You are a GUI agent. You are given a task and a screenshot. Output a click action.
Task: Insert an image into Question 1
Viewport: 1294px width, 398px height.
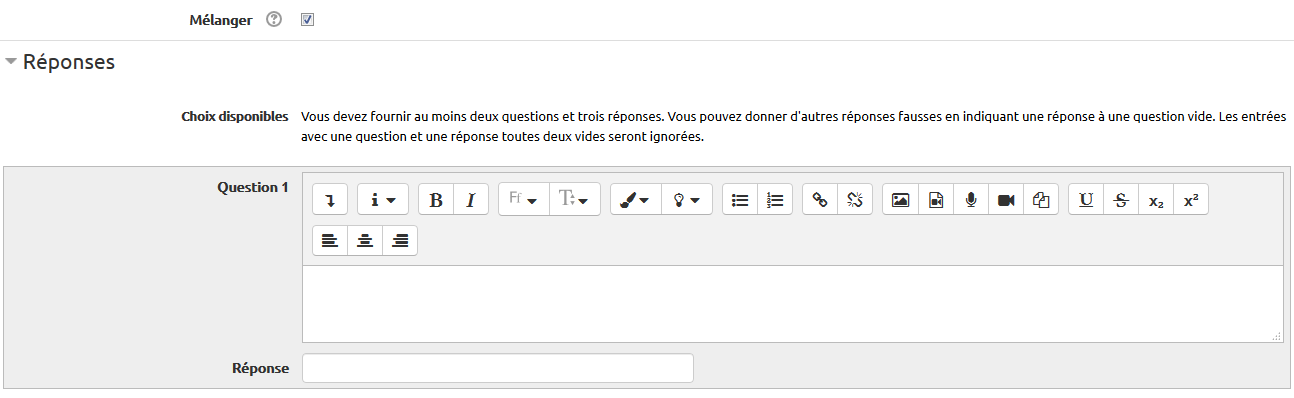click(900, 200)
